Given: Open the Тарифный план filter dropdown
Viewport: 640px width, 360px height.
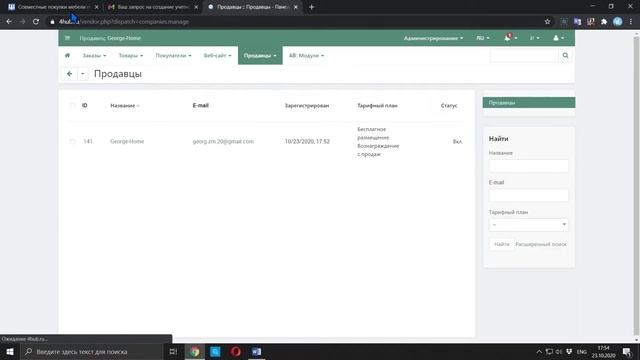Looking at the screenshot, I should tap(528, 224).
